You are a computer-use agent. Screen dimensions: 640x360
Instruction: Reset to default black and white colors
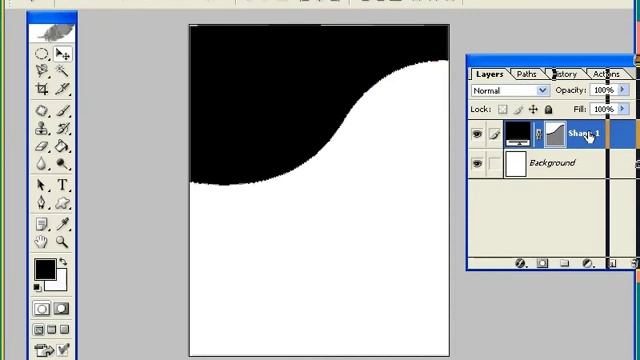37,287
